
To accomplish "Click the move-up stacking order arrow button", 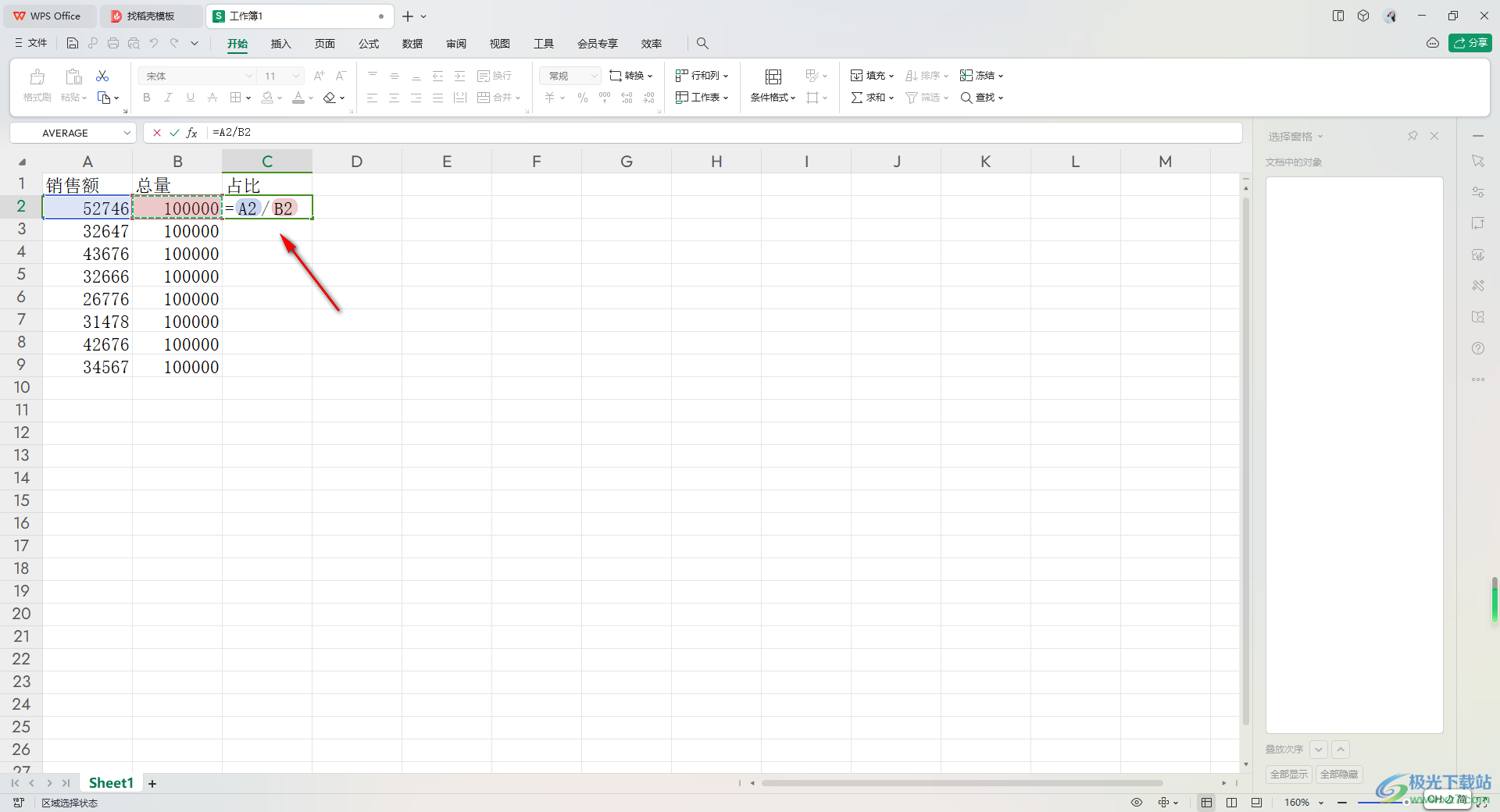I will [x=1341, y=750].
